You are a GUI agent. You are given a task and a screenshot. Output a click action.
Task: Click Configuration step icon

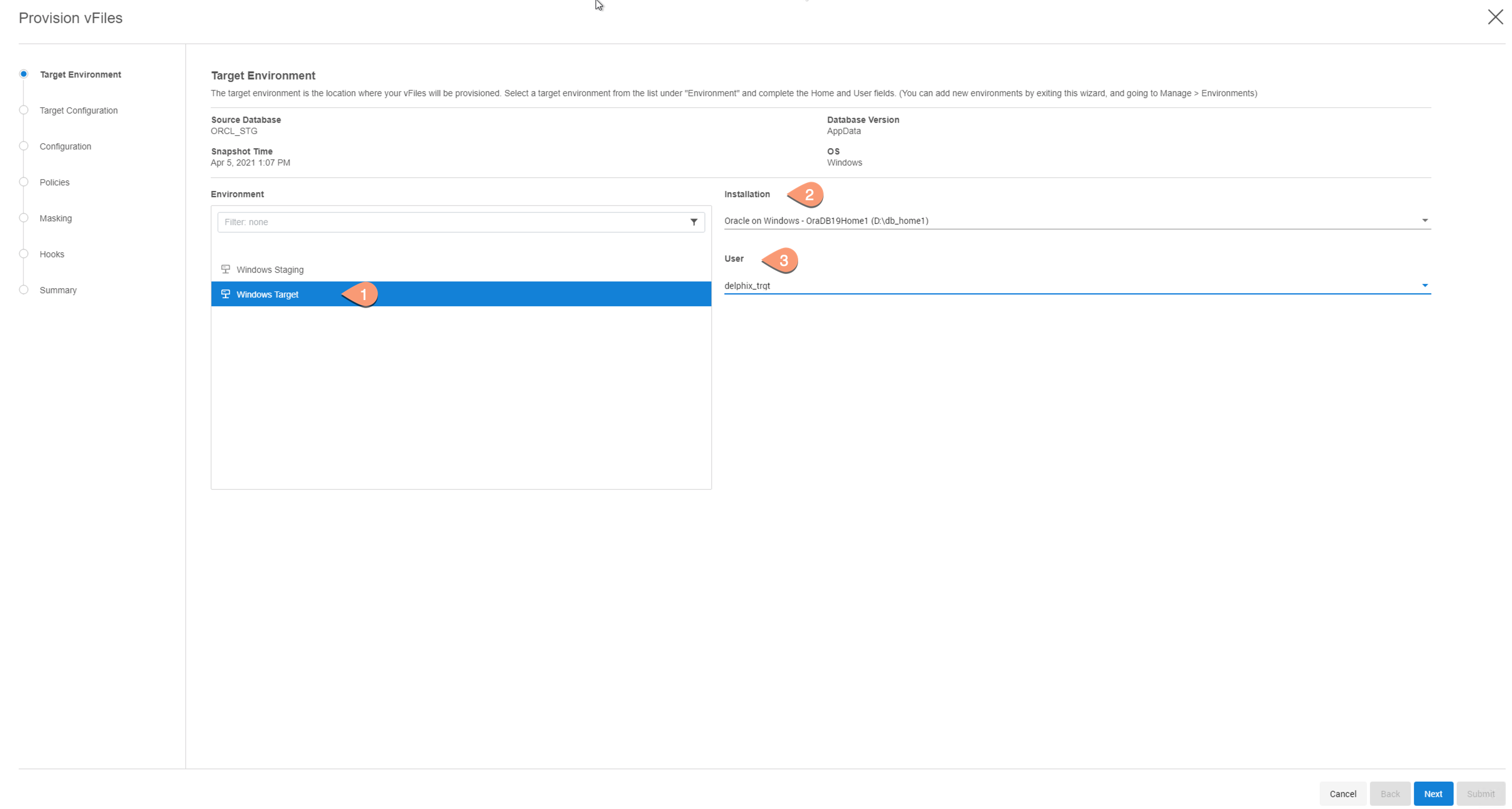(x=25, y=146)
